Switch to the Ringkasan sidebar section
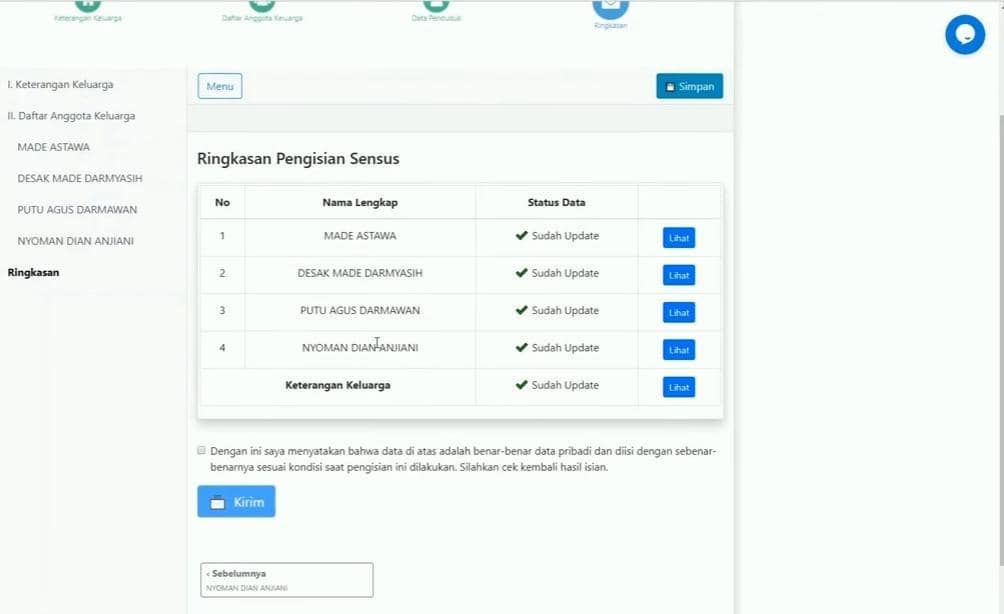 coord(35,271)
